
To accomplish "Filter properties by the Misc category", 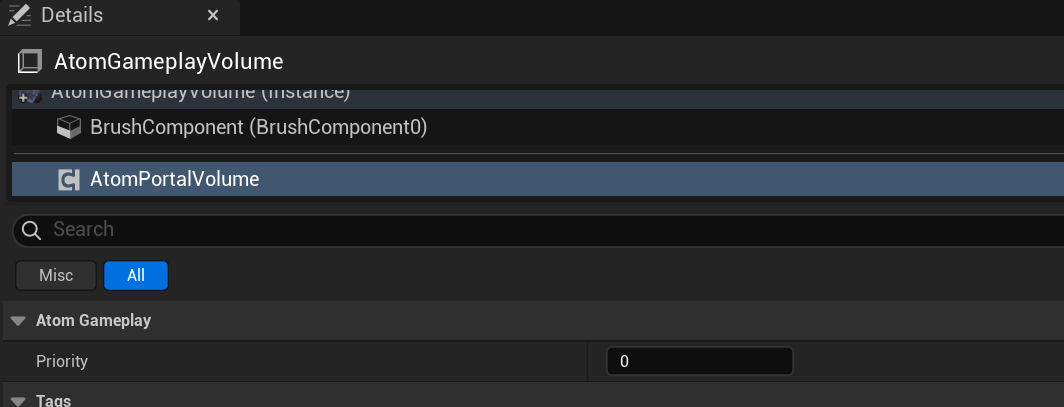I will 56,275.
